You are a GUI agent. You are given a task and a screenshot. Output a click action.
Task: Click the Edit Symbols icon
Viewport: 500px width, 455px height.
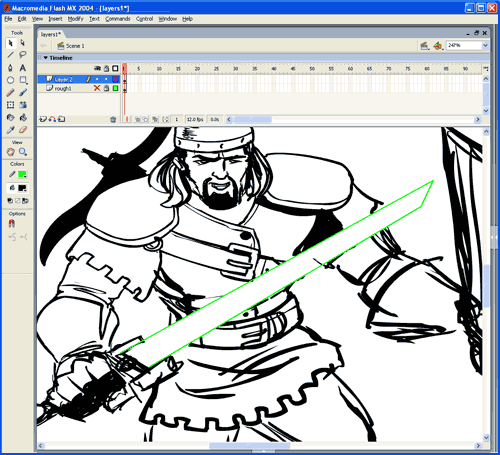click(437, 46)
